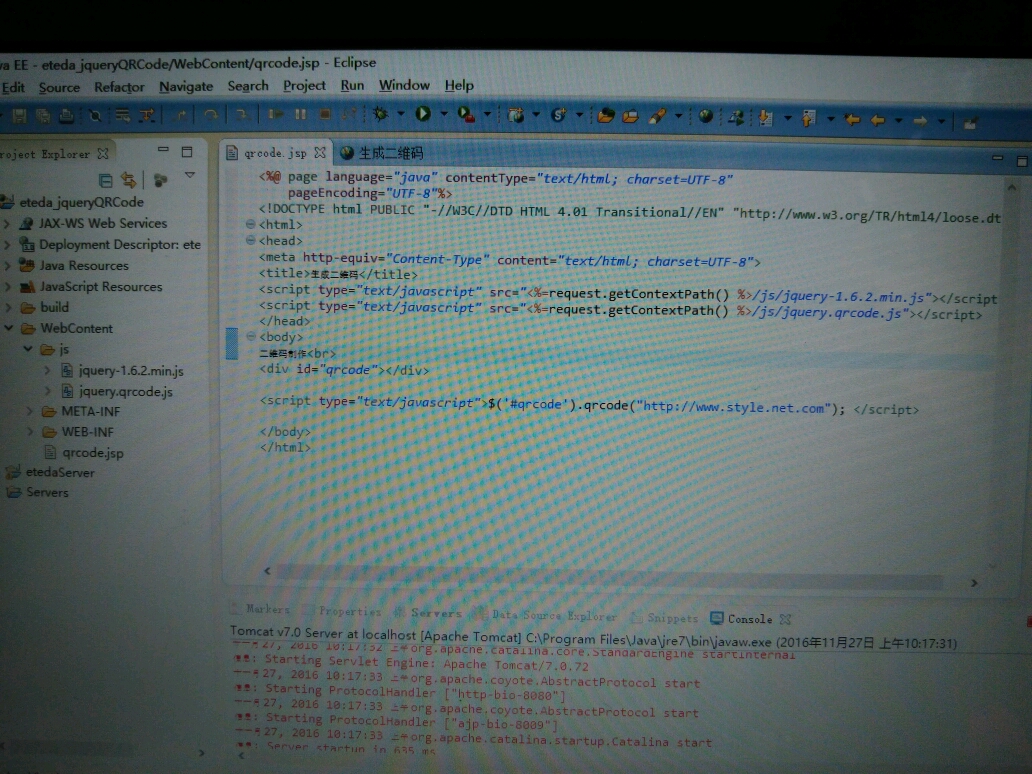Close the qrcode.jsp editor tab
This screenshot has width=1032, height=774.
321,152
